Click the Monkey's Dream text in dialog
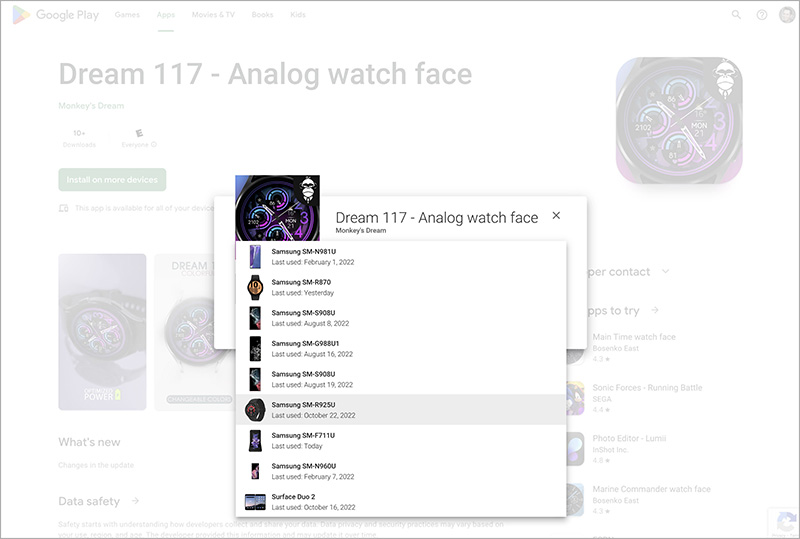Image resolution: width=800 pixels, height=539 pixels. click(361, 231)
